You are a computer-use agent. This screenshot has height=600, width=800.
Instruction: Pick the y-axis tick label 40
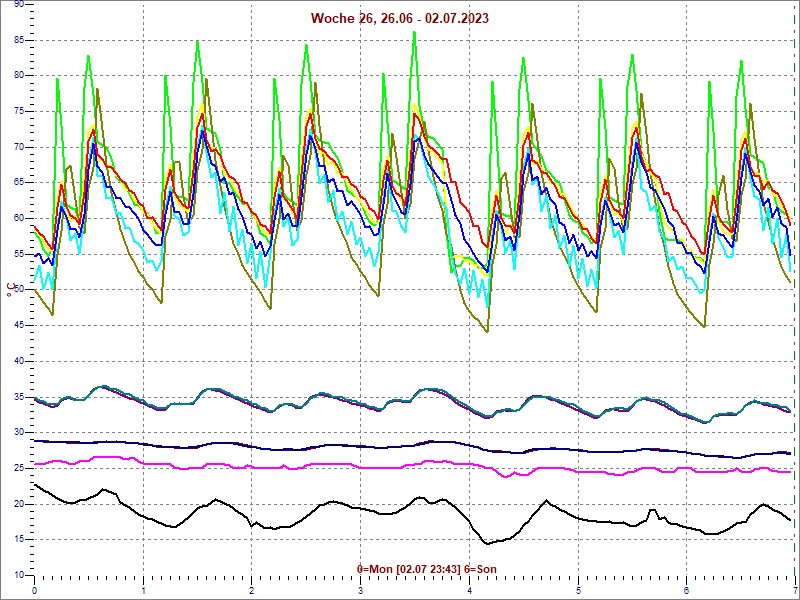[18, 361]
